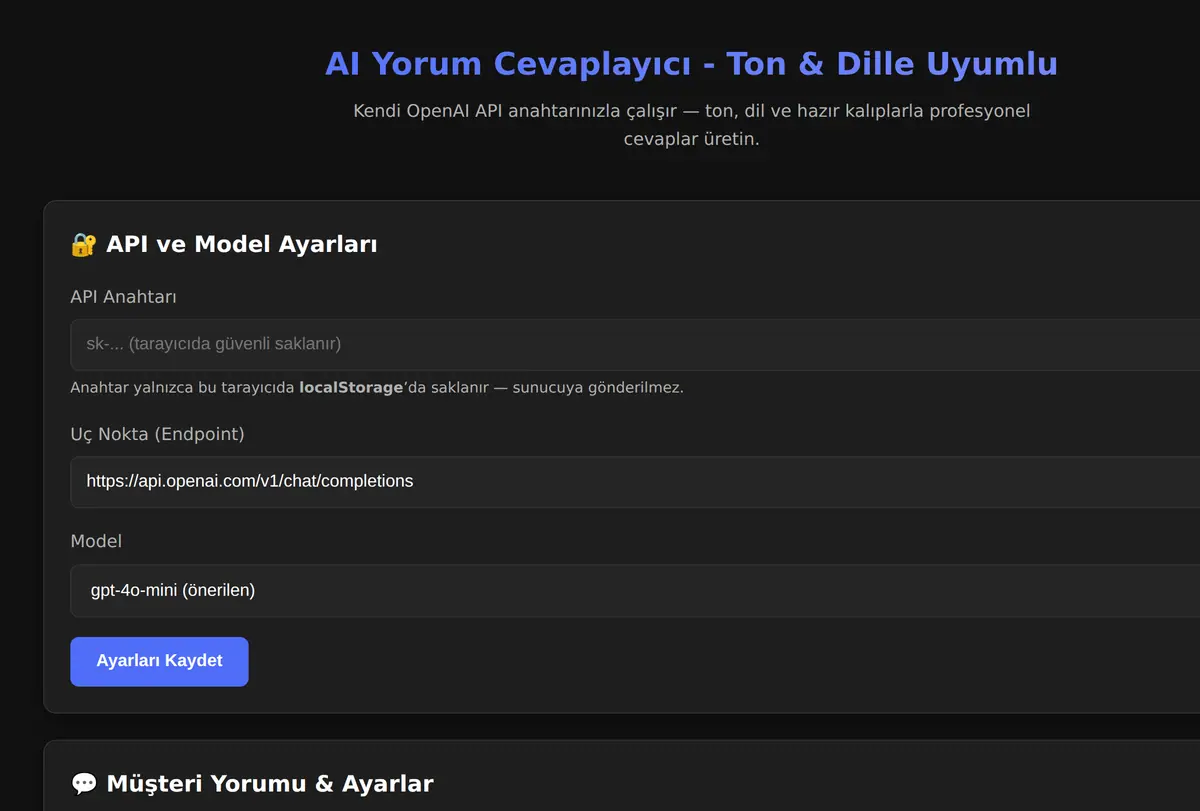Click the AI Yorum Cevaplayıcı page title
Image resolution: width=1200 pixels, height=811 pixels.
tap(691, 64)
